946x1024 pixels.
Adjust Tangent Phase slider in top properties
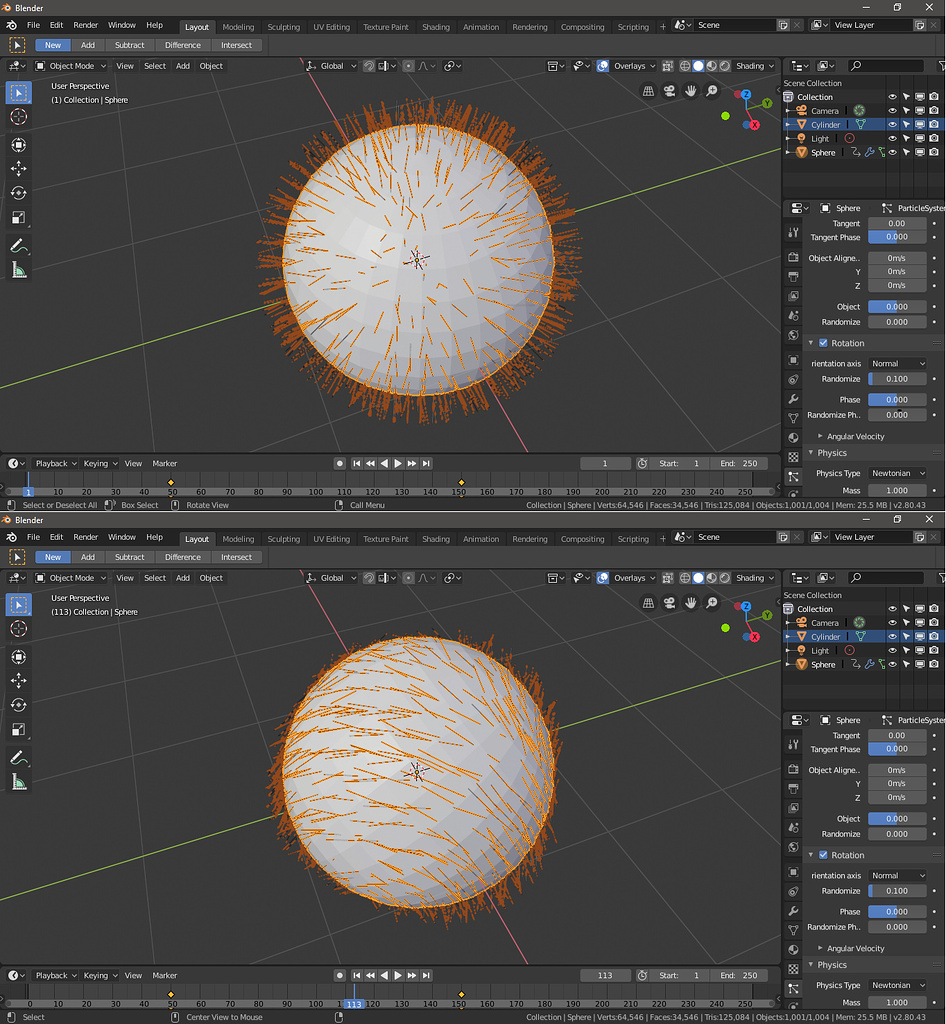point(898,237)
